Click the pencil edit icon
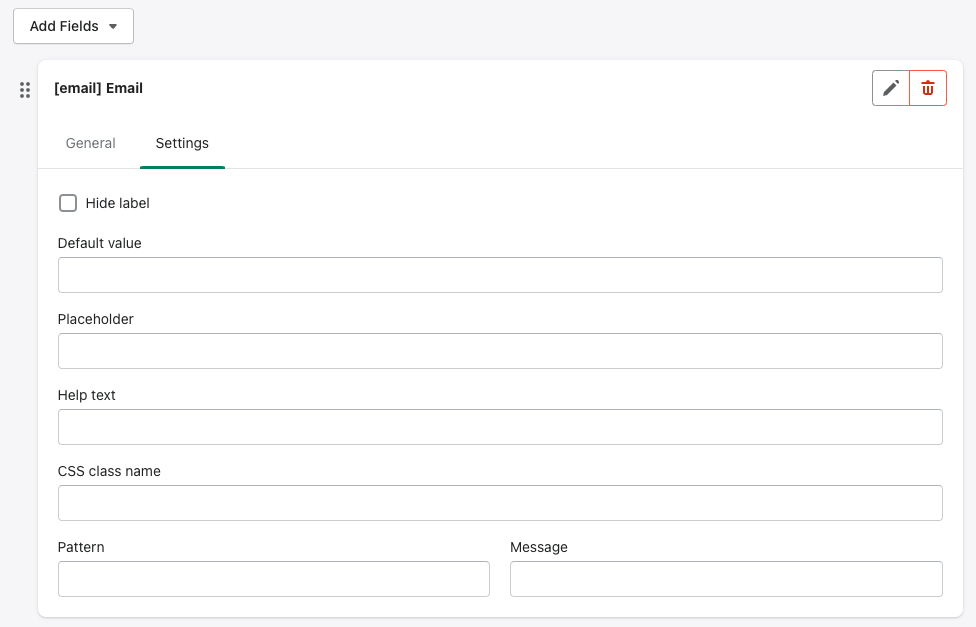 point(891,88)
